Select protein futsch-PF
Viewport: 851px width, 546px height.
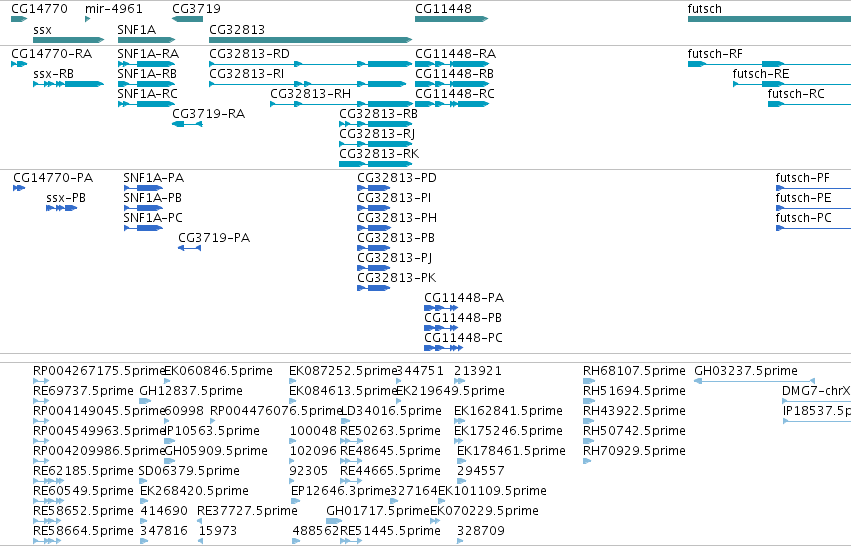point(814,188)
